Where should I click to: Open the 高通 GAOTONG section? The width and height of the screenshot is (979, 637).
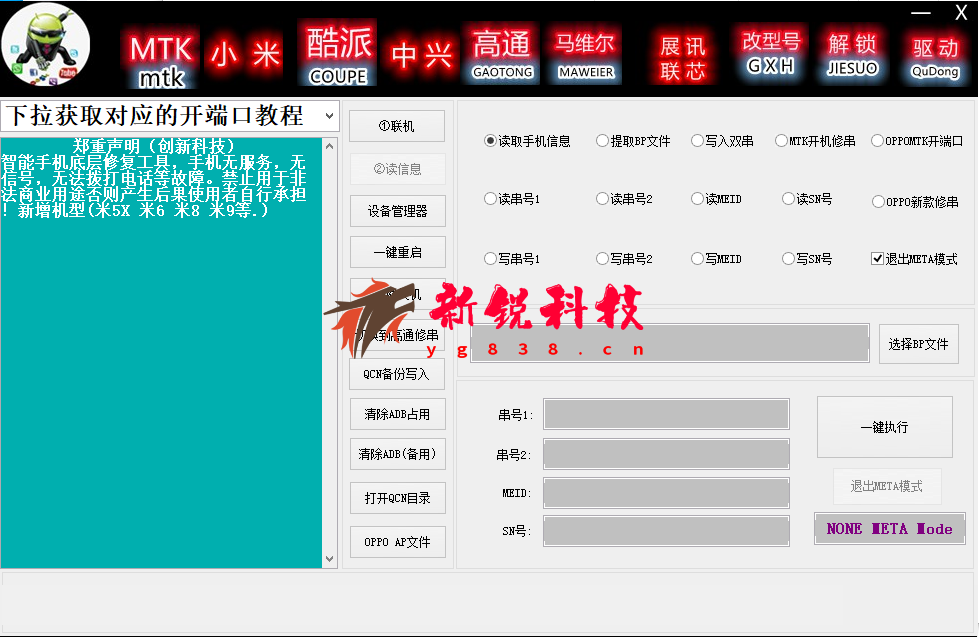(502, 54)
